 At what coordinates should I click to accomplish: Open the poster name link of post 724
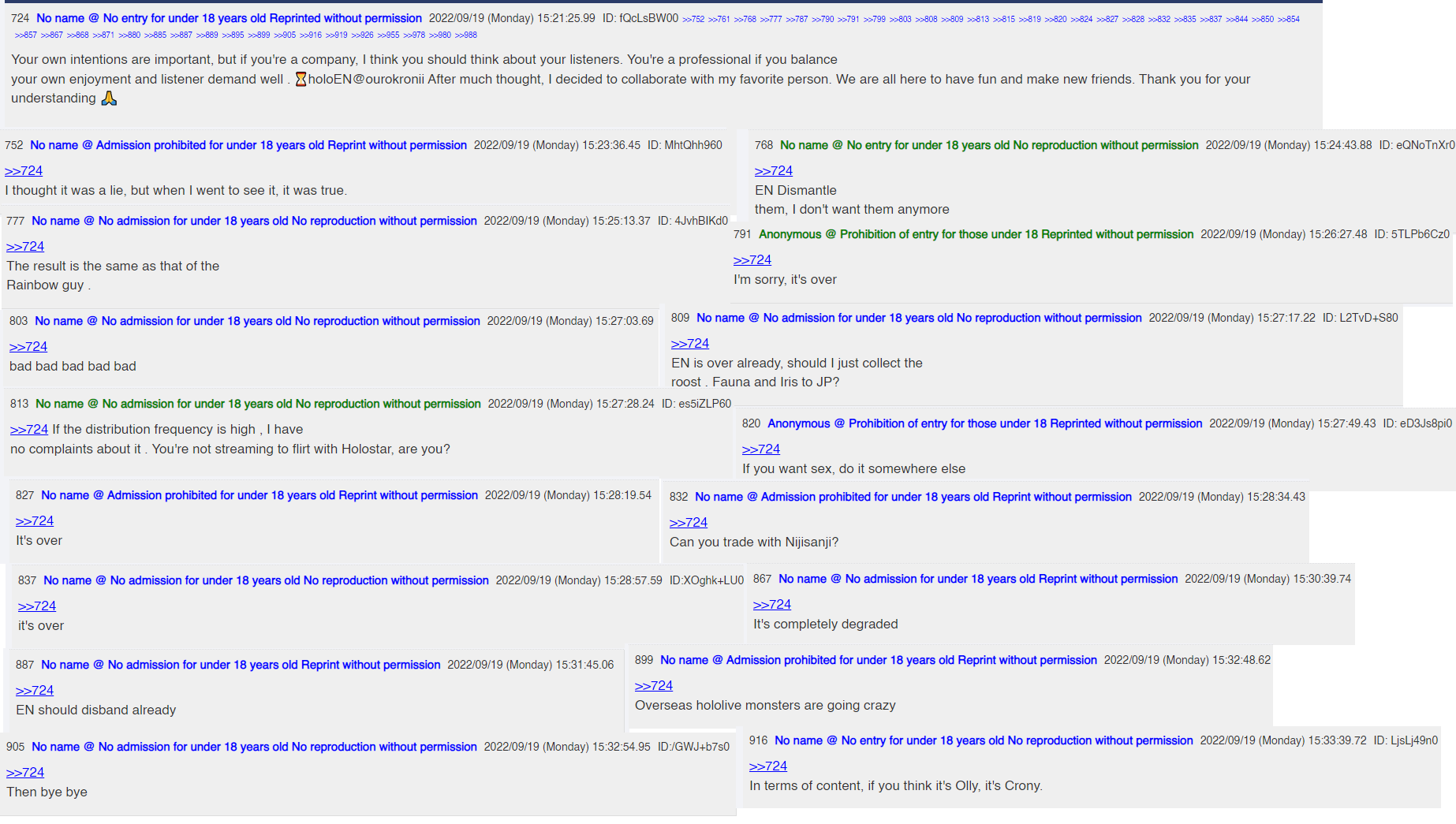pyautogui.click(x=229, y=18)
